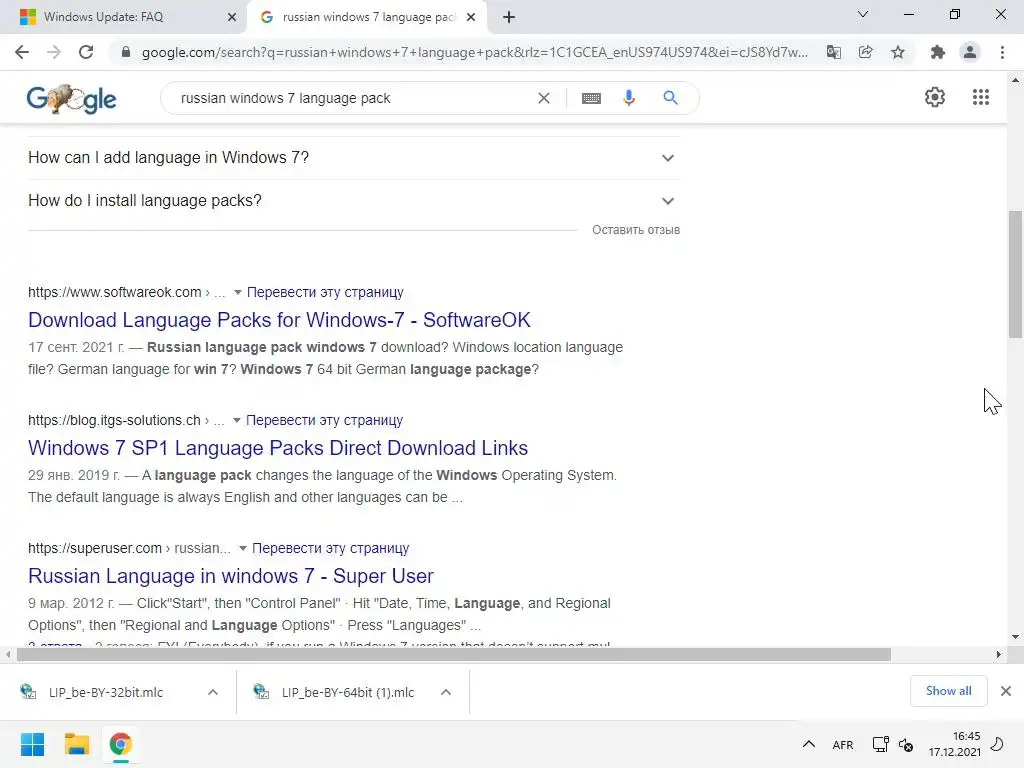Open the taskbar clock showing 16:45
The image size is (1024, 768).
pyautogui.click(x=954, y=744)
